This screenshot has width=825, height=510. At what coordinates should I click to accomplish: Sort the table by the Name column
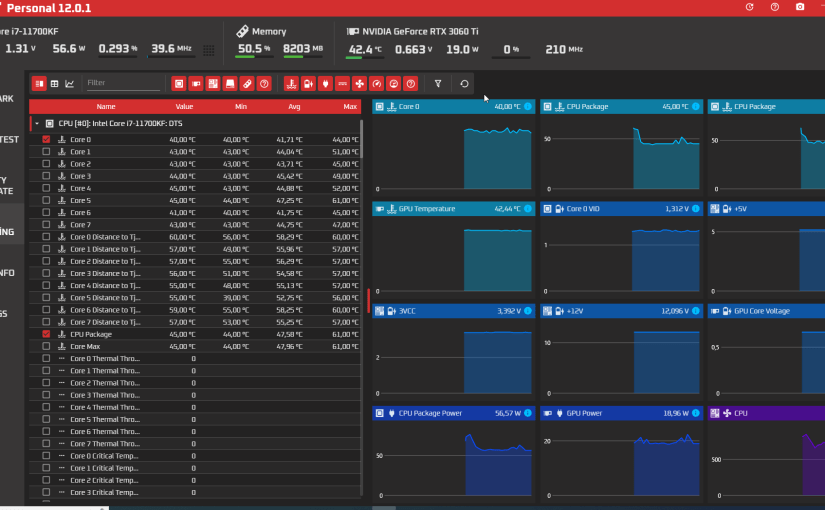[106, 106]
